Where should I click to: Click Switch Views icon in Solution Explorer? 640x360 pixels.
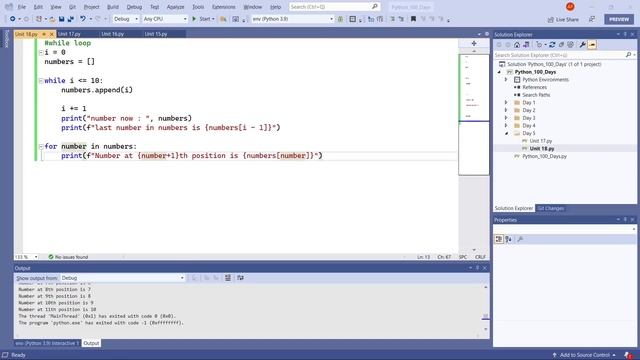click(x=526, y=45)
